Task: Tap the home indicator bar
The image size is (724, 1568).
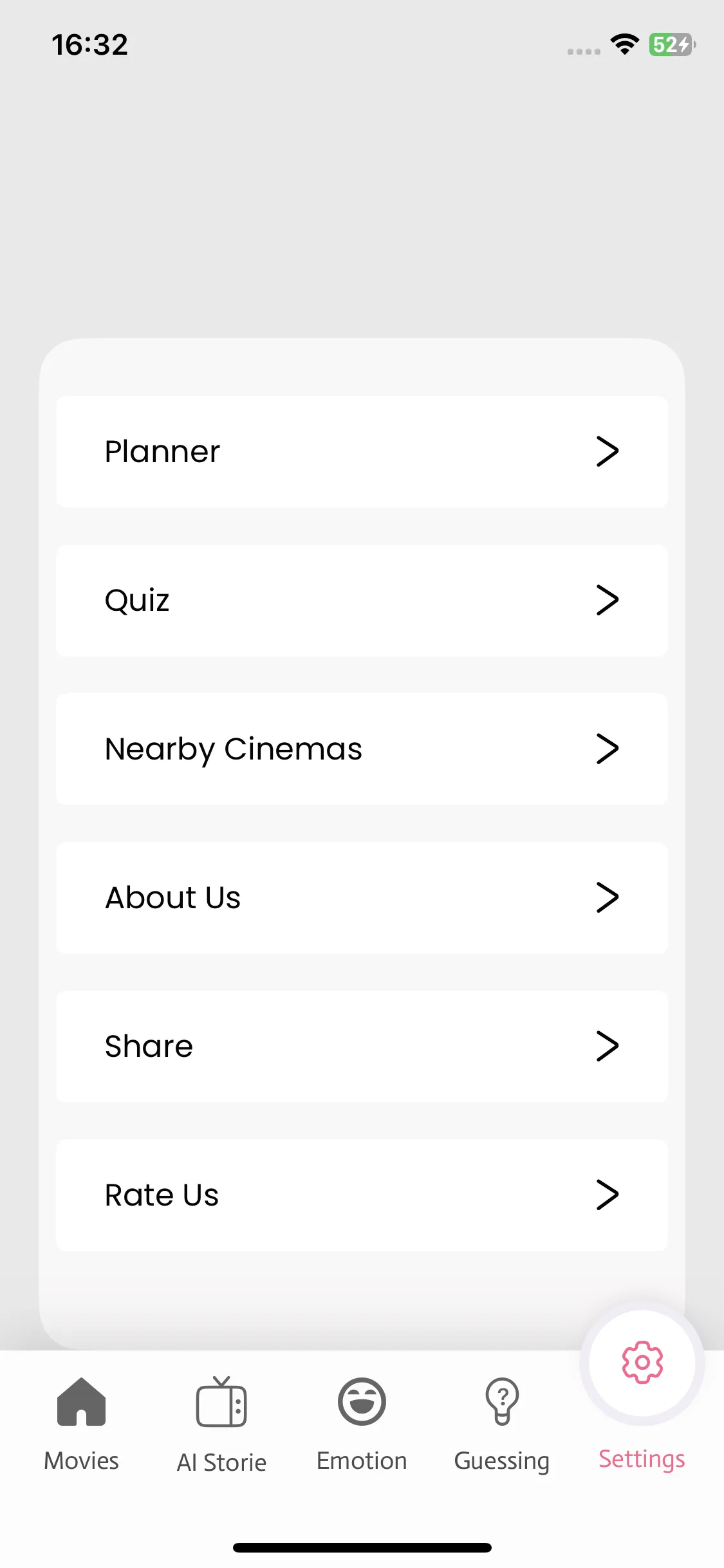Action: click(362, 1547)
